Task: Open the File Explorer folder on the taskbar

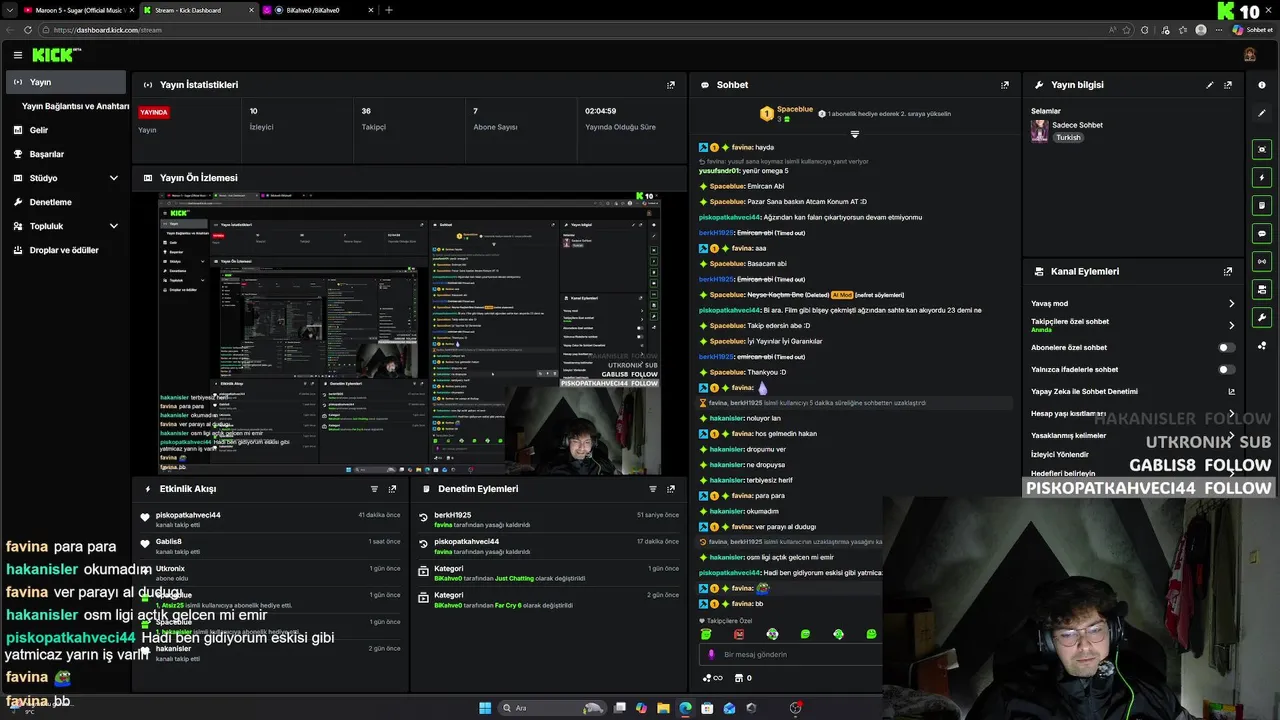Action: (663, 708)
